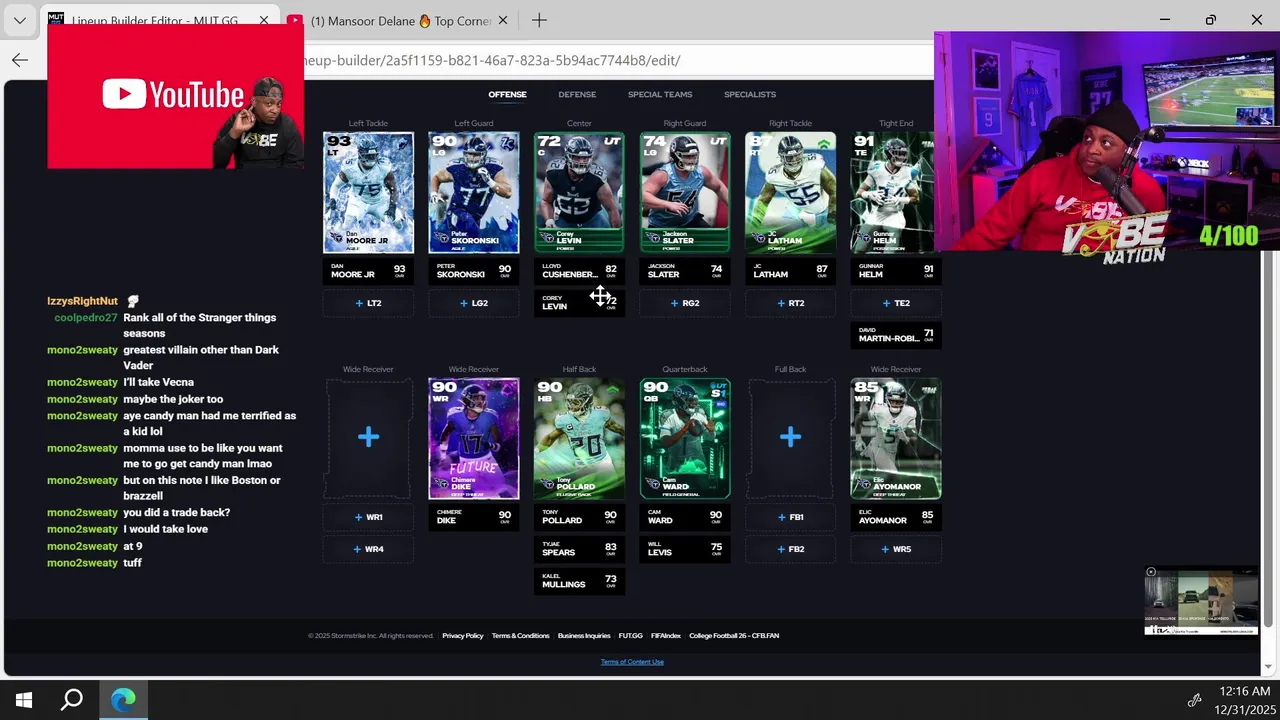Select the Jackson Slater right guard card
Viewport: 1280px width, 720px height.
(685, 193)
